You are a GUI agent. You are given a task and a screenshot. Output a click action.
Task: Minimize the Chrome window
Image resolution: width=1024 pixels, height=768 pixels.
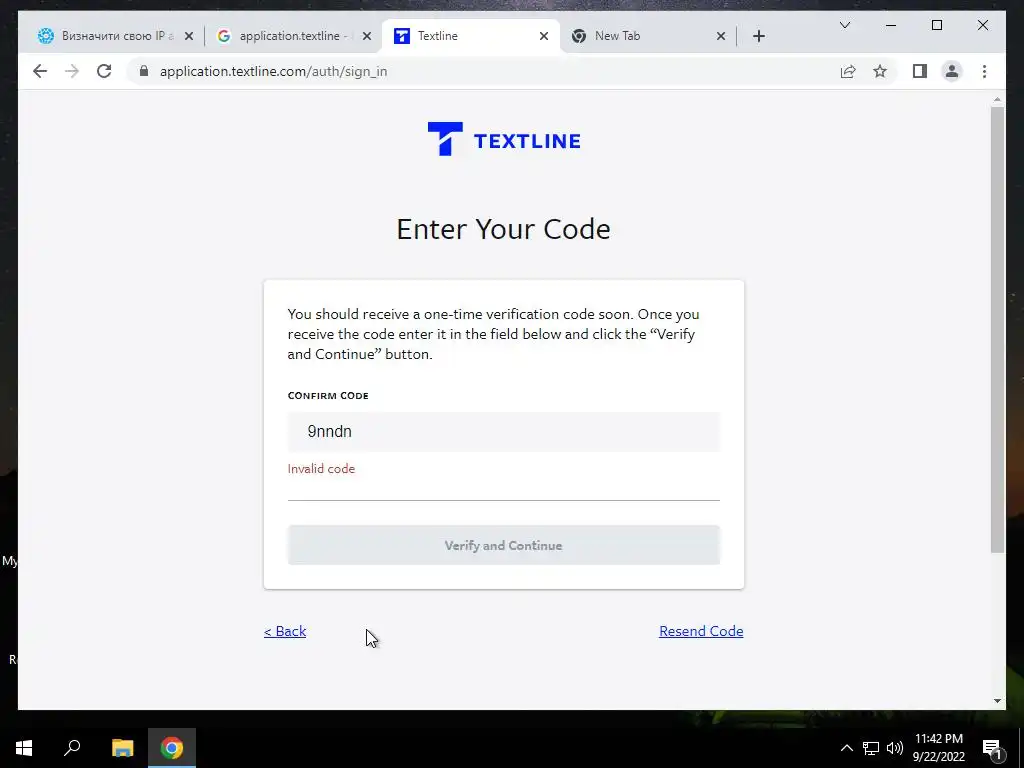tap(891, 25)
